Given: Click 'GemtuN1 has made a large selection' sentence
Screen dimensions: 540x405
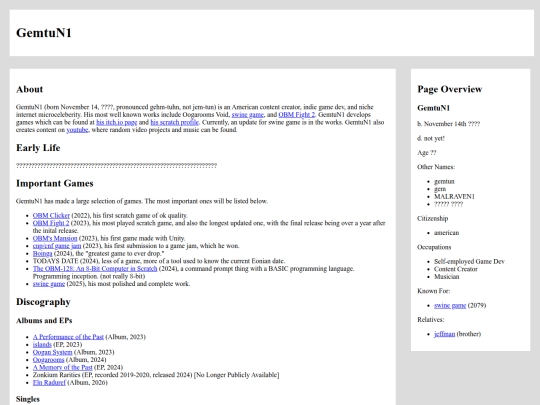Looking at the screenshot, I should (142, 201).
